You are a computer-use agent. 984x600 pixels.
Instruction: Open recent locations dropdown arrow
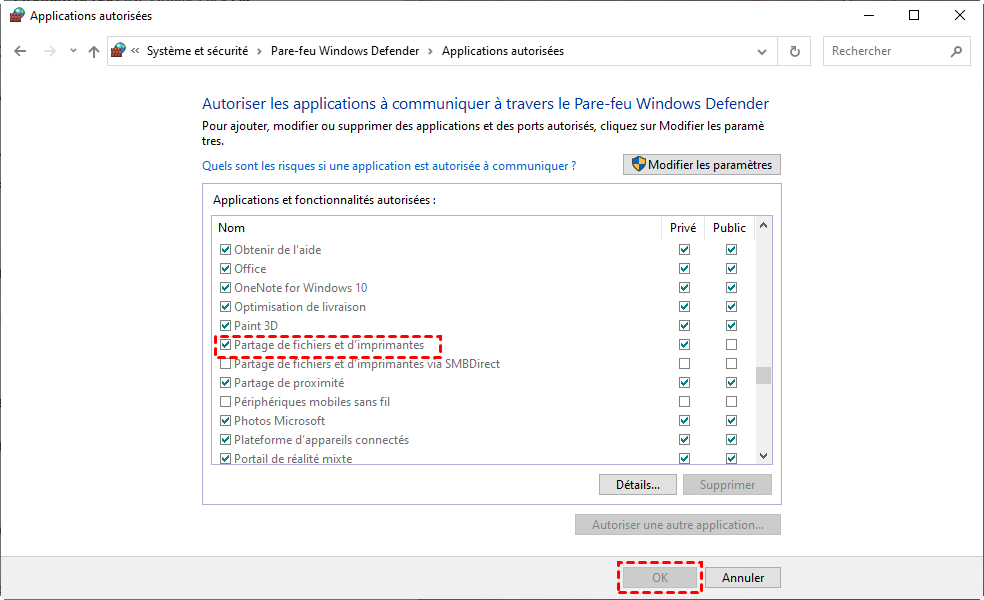coord(73,51)
